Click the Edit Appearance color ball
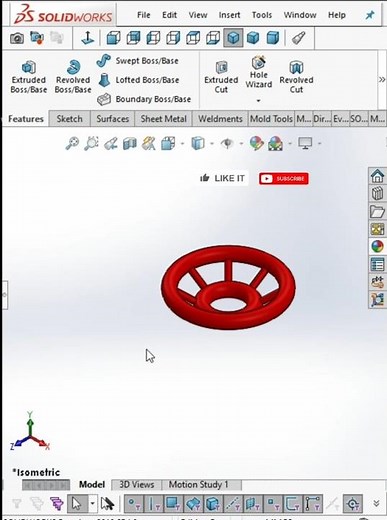Viewport: 387px width, 520px height. pyautogui.click(x=256, y=144)
